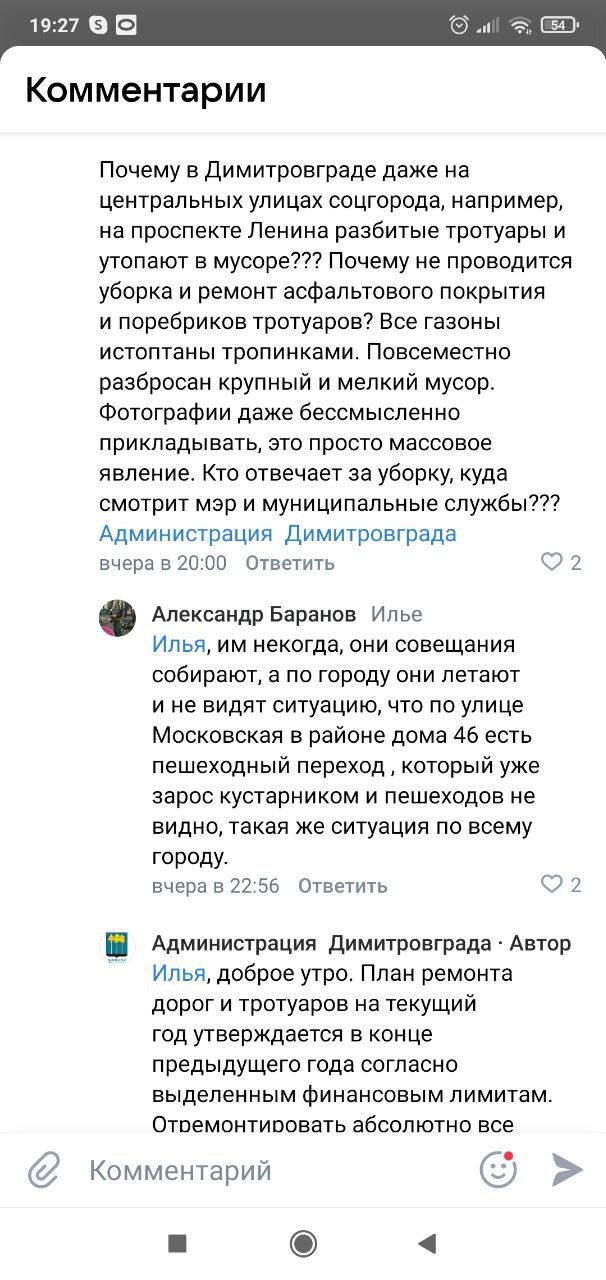
Task: Like Александр Баранов's comment
Action: point(552,884)
